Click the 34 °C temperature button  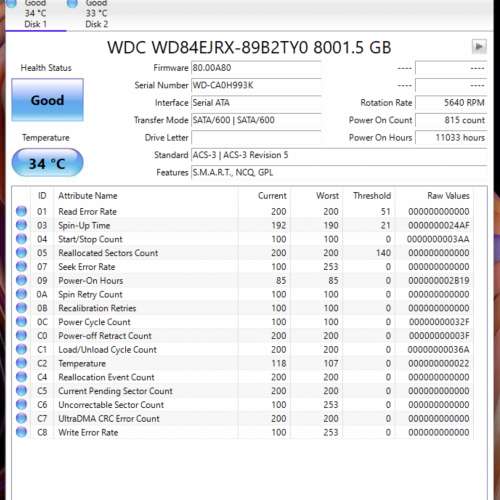[x=47, y=163]
